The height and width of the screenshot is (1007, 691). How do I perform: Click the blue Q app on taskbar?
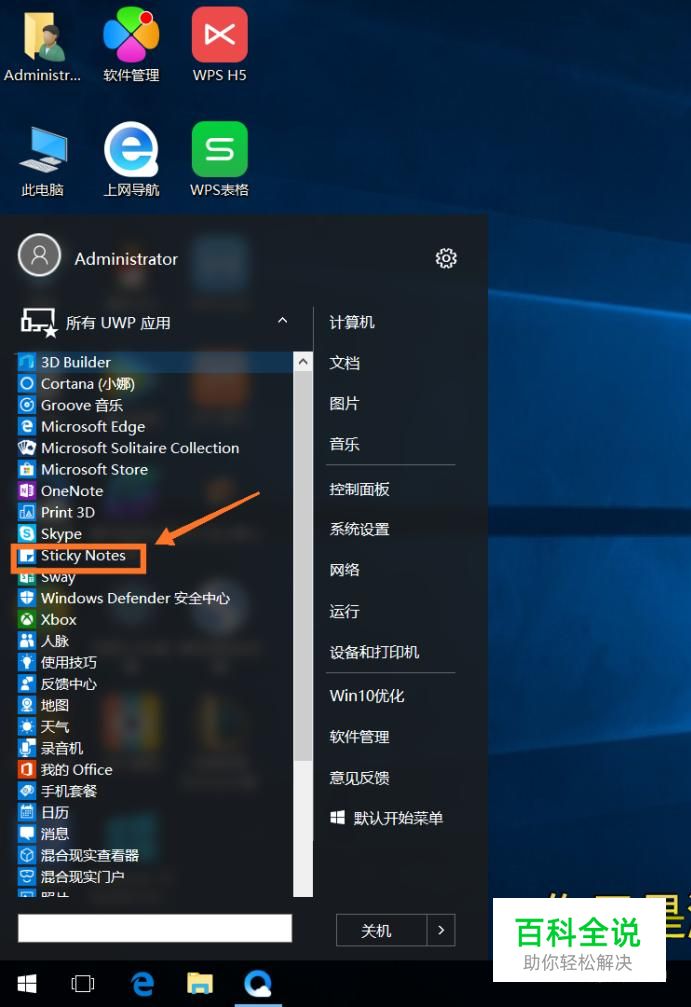(258, 983)
